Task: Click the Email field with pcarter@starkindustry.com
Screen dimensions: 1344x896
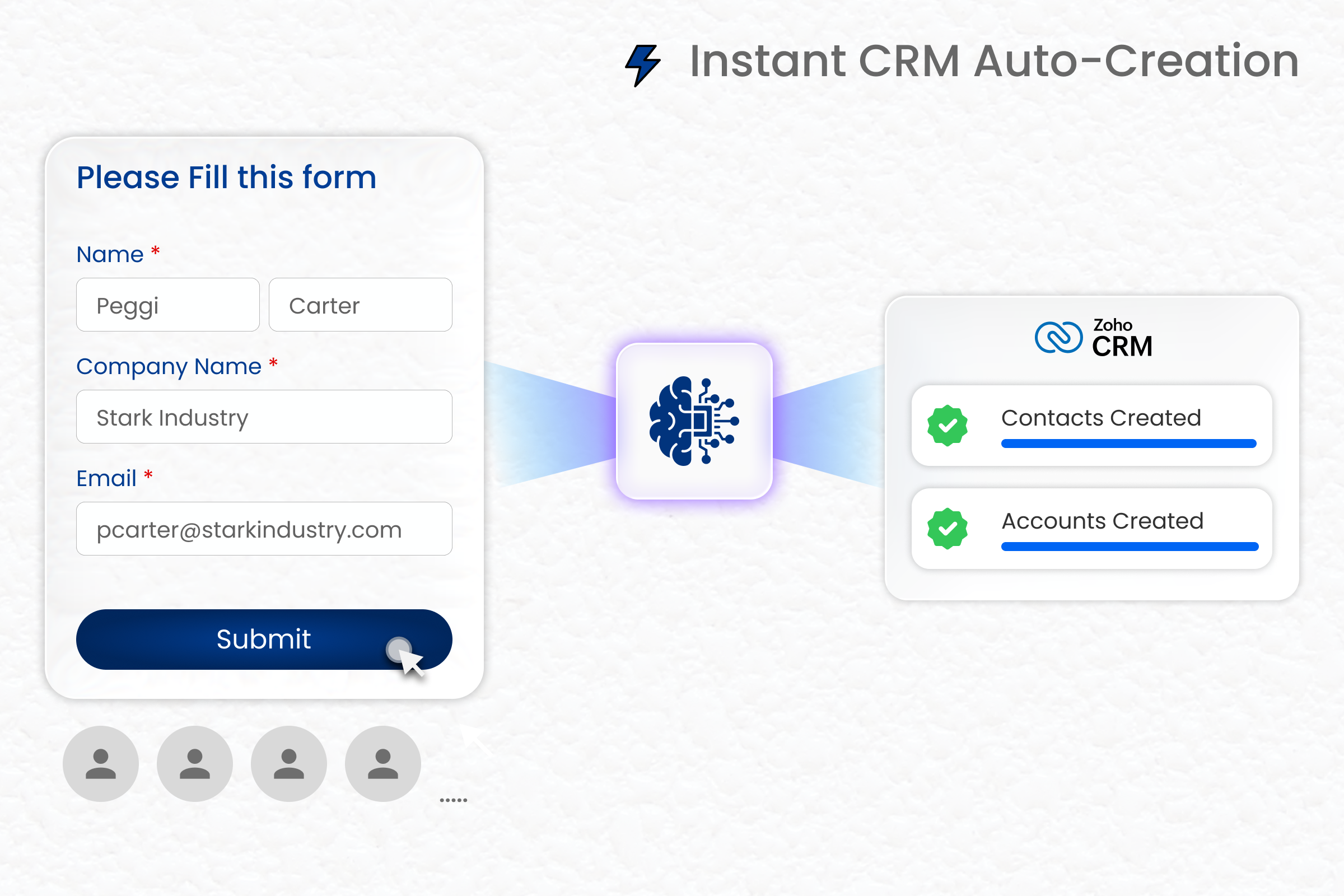Action: 264,529
